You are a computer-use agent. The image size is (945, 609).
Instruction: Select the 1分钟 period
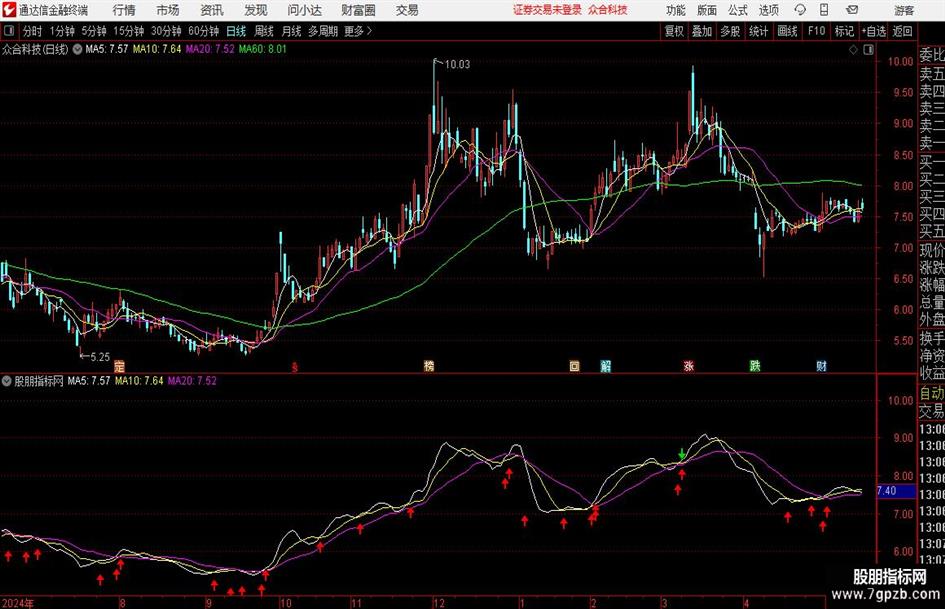click(x=61, y=31)
